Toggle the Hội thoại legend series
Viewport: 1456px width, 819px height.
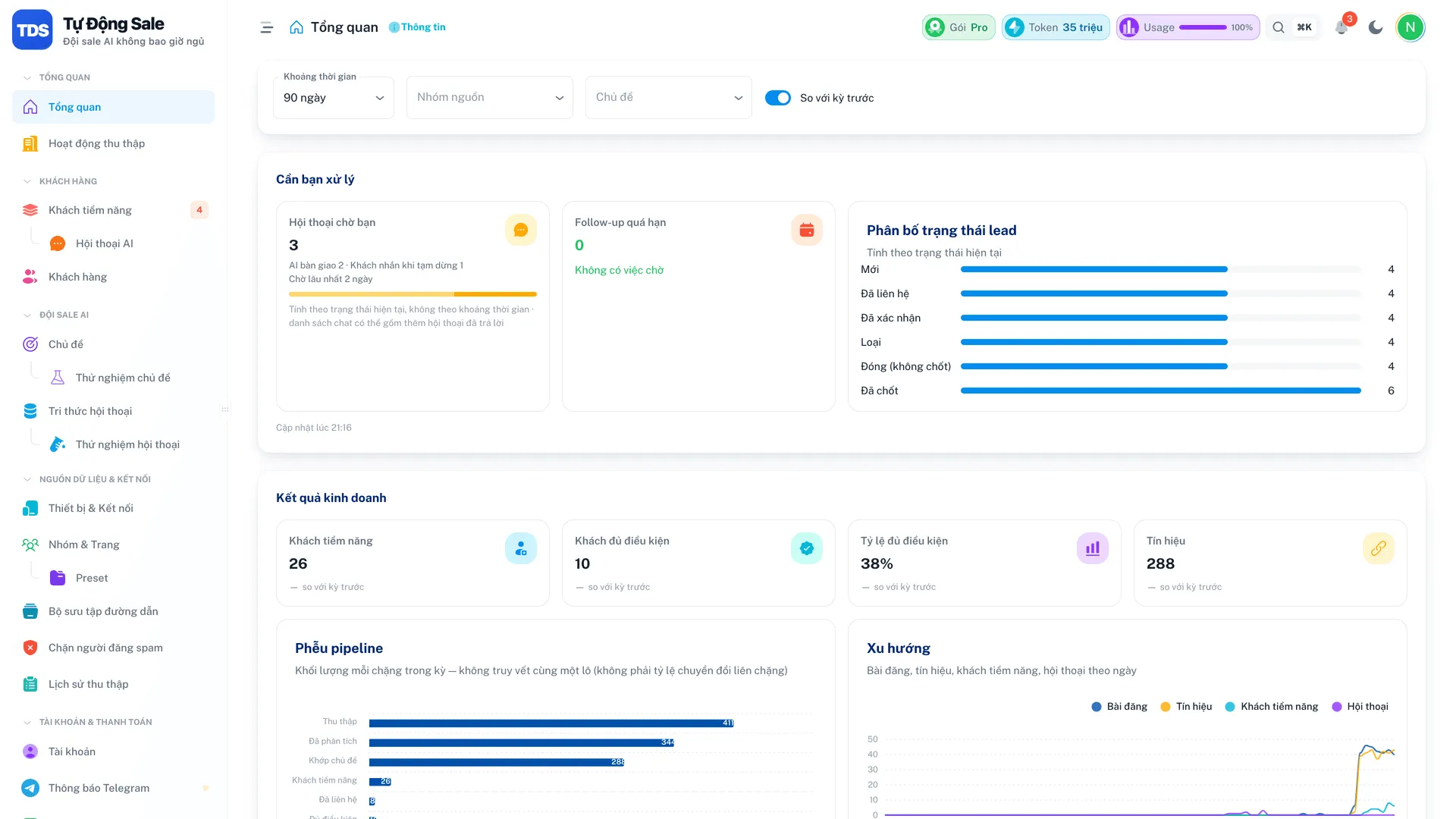[1360, 707]
